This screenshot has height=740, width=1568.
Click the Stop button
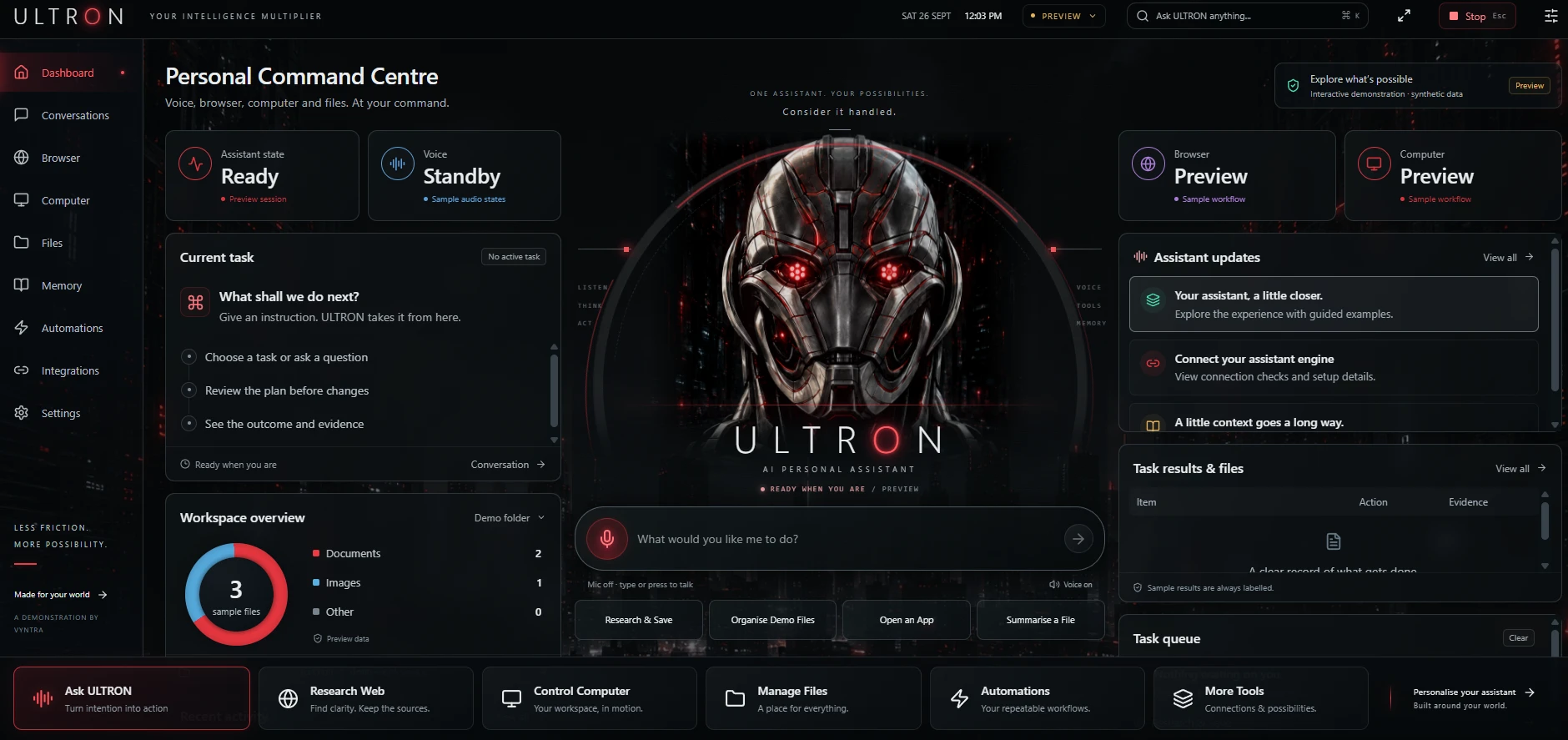1477,16
